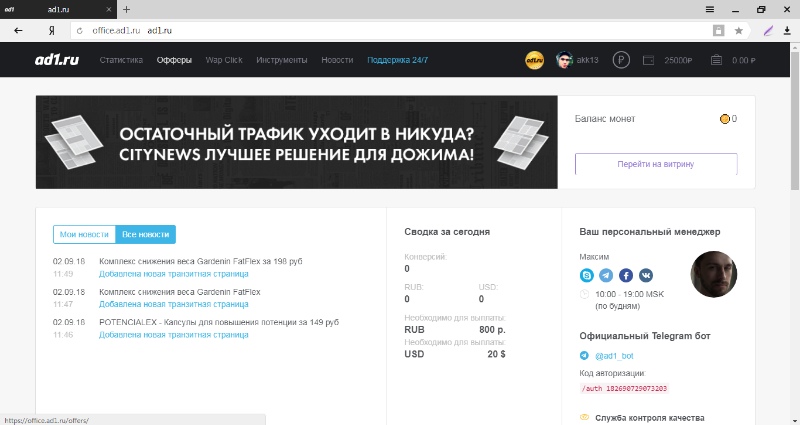Switch to "Мои новости" tab
Screen dimensions: 800x425
84,234
